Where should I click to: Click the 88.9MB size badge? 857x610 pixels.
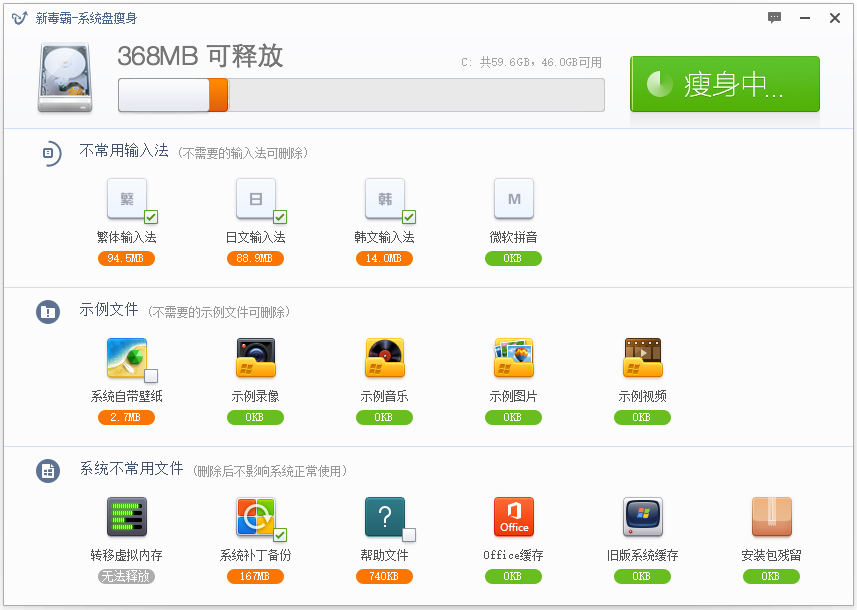point(255,259)
